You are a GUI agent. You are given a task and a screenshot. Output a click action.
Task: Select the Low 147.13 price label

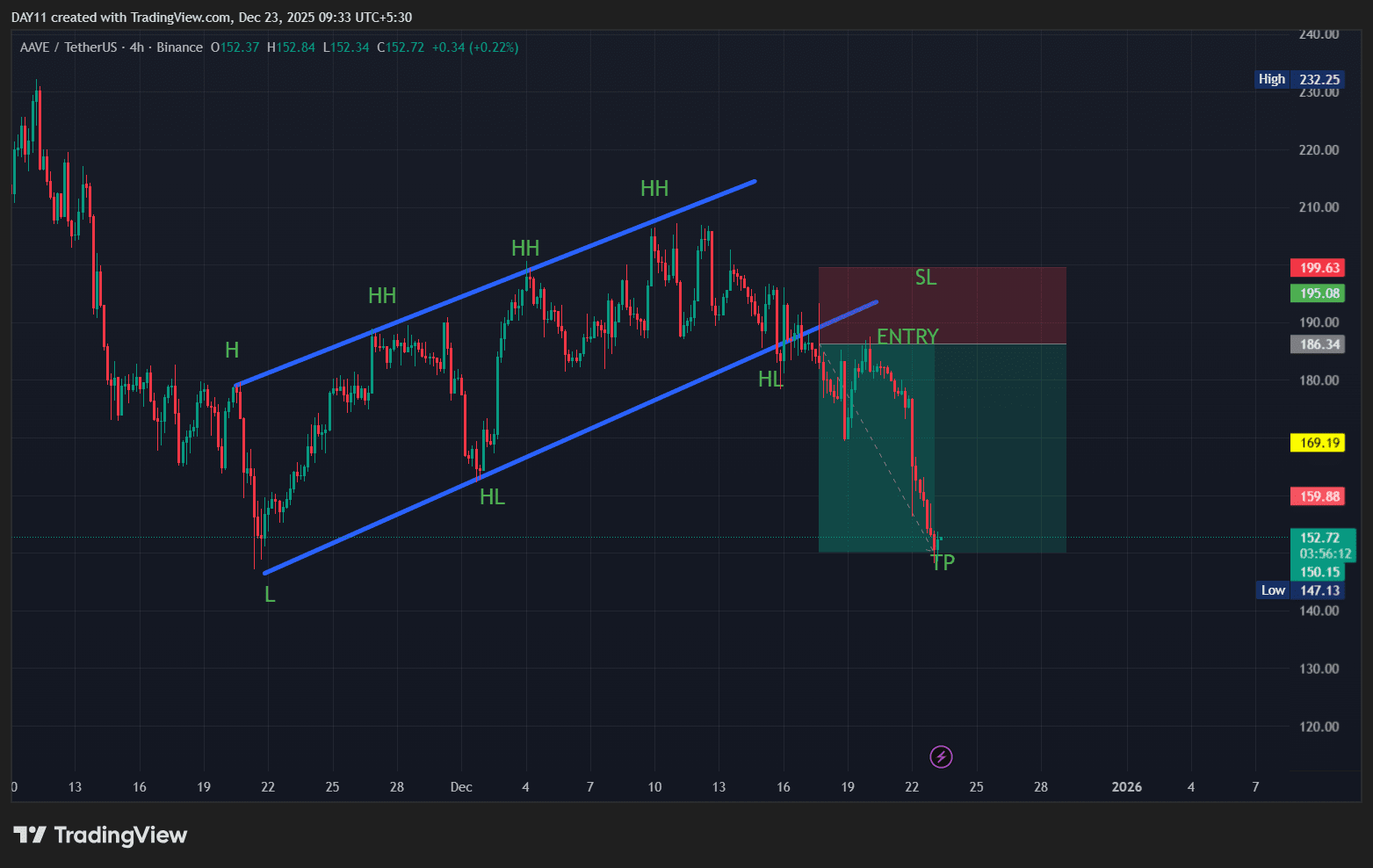(1301, 590)
